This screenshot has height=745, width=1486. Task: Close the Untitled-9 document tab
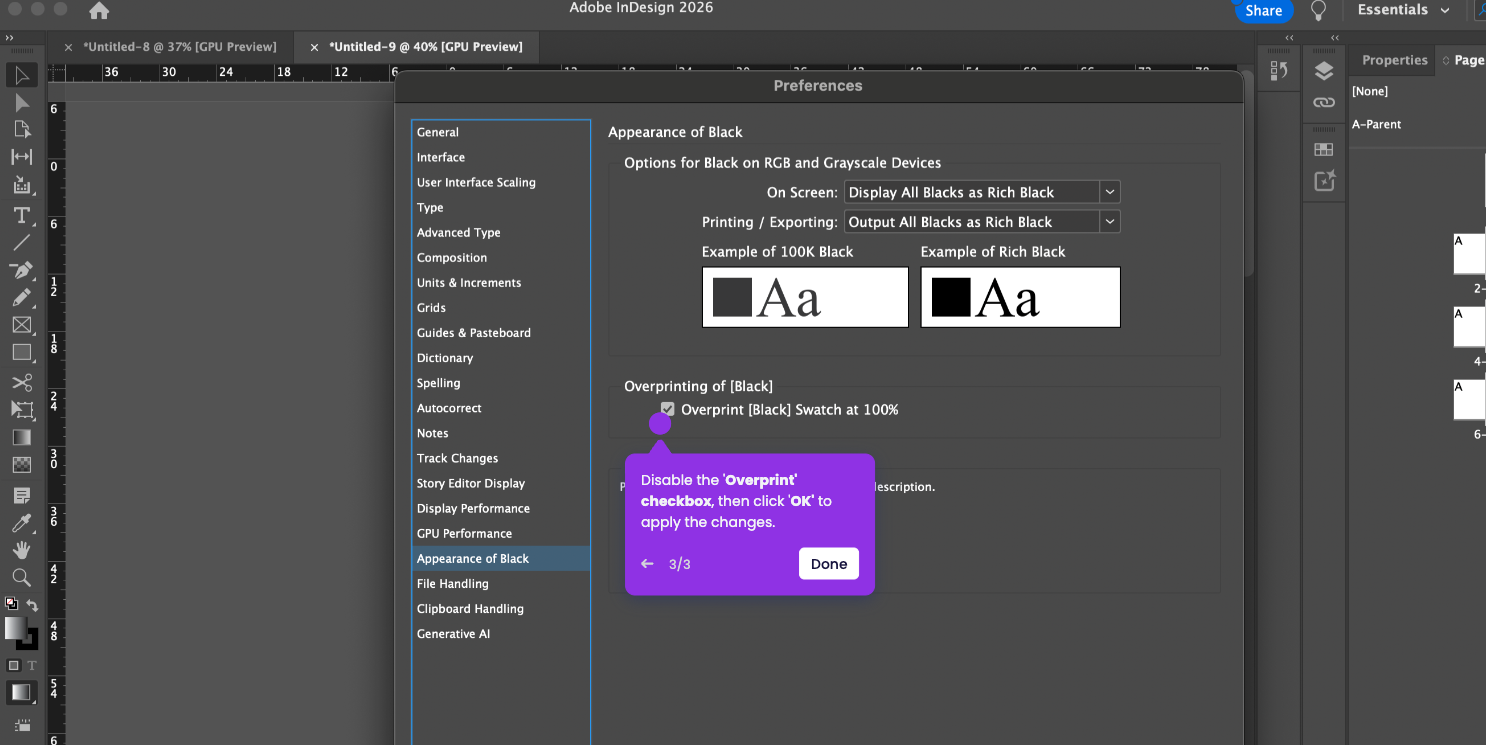point(315,47)
